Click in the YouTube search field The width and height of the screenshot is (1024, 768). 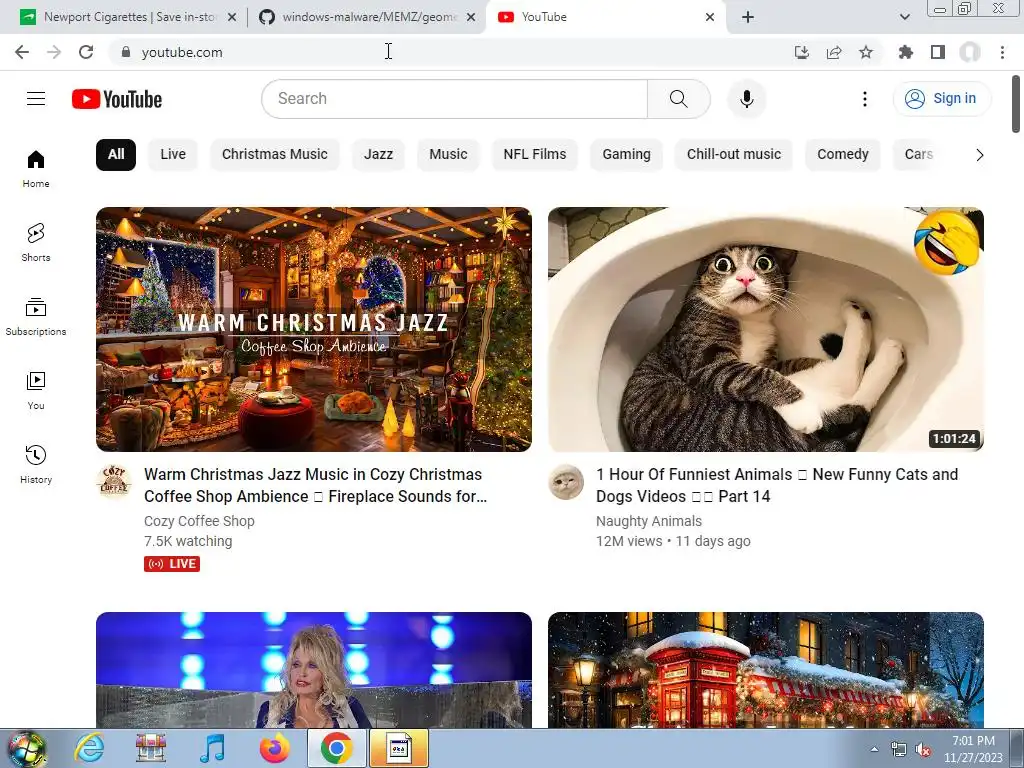(455, 99)
